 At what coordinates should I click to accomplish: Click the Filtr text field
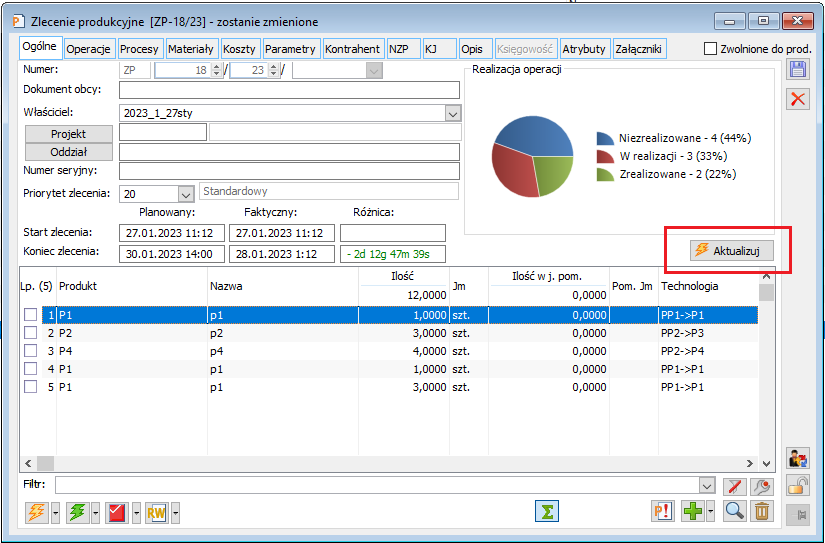pyautogui.click(x=377, y=486)
